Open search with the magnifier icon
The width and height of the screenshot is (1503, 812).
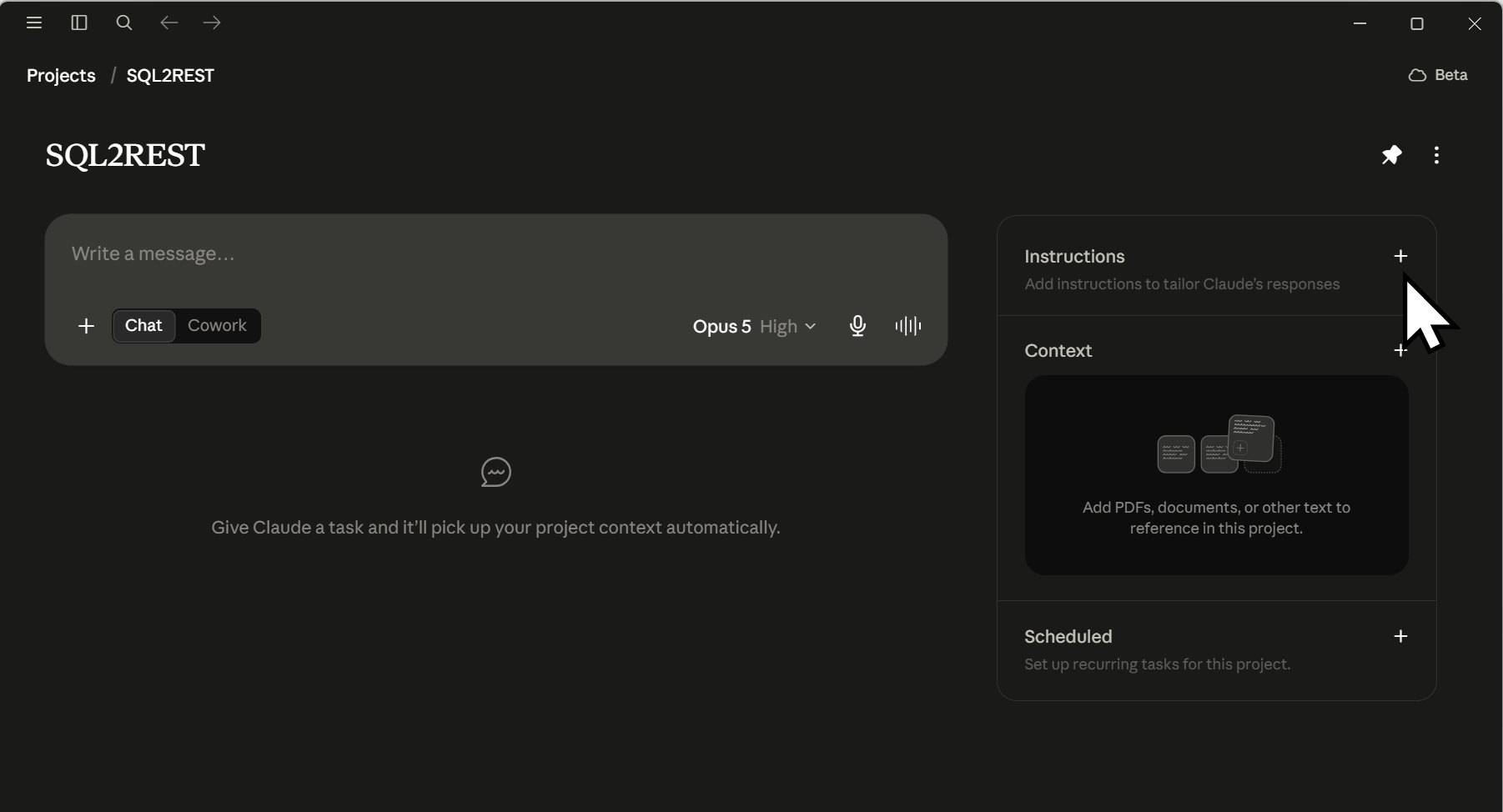pos(124,23)
